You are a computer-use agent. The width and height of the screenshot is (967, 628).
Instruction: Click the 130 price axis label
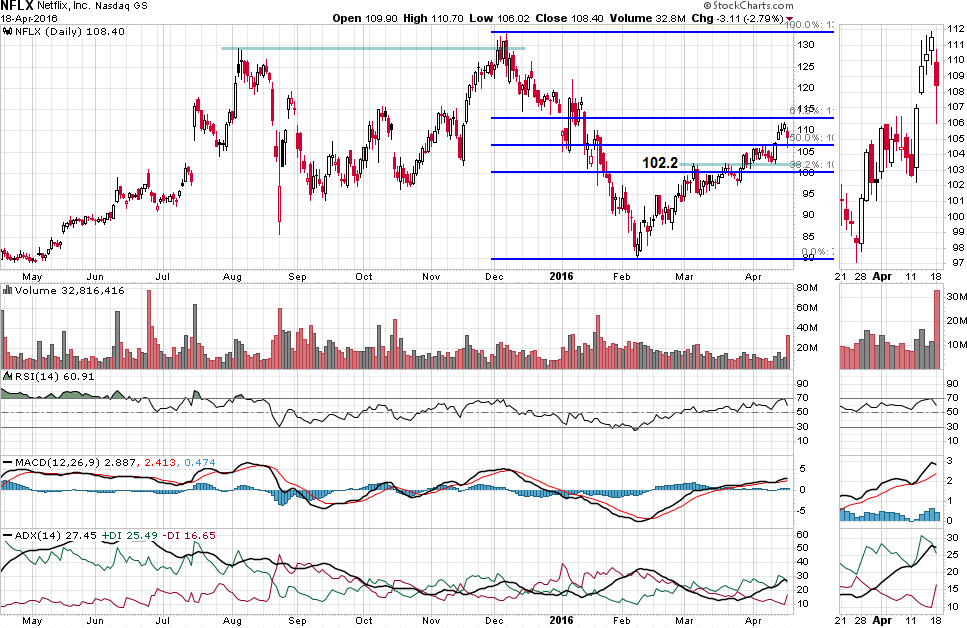pos(806,45)
